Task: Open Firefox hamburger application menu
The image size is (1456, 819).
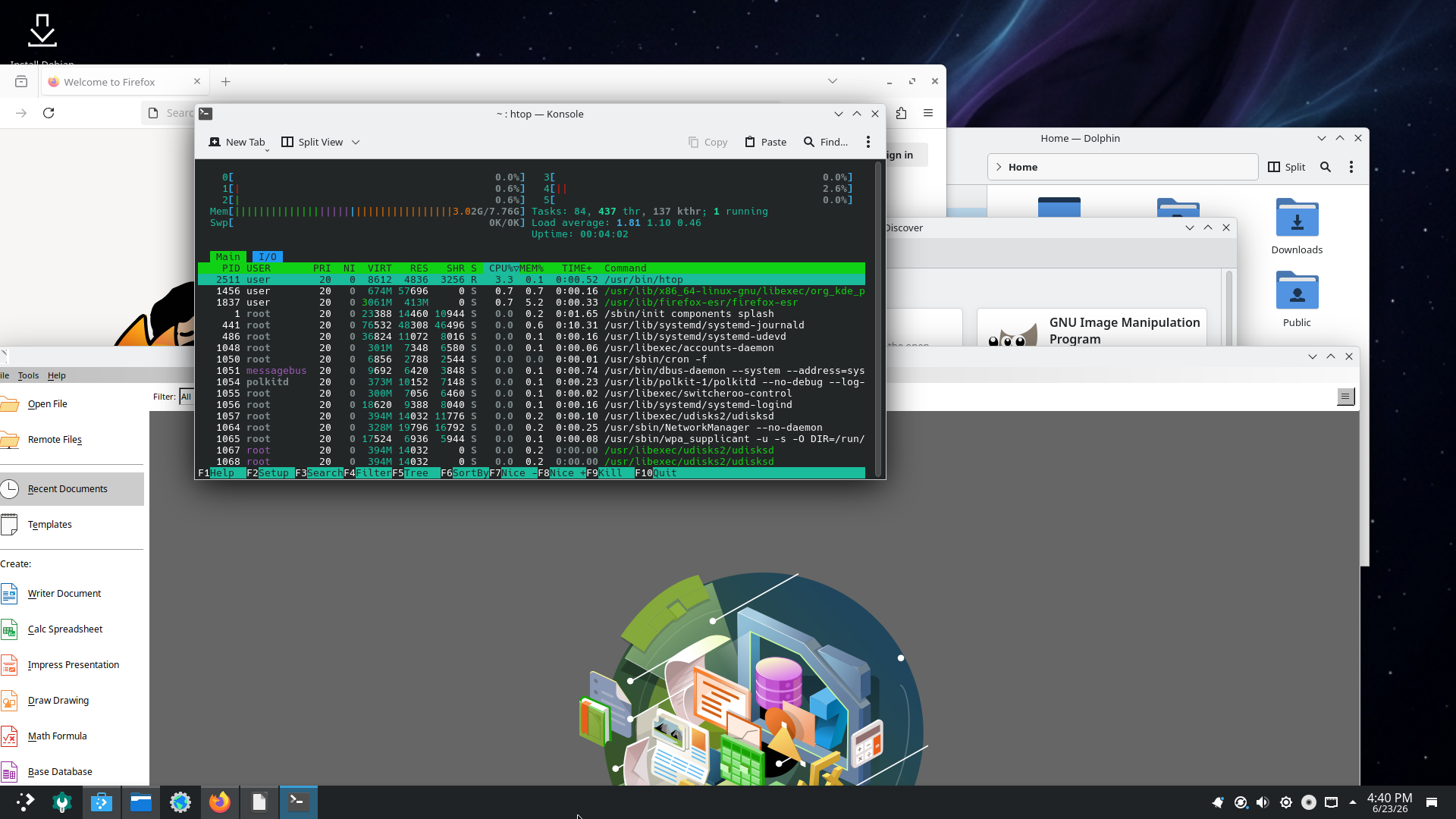Action: pos(928,113)
